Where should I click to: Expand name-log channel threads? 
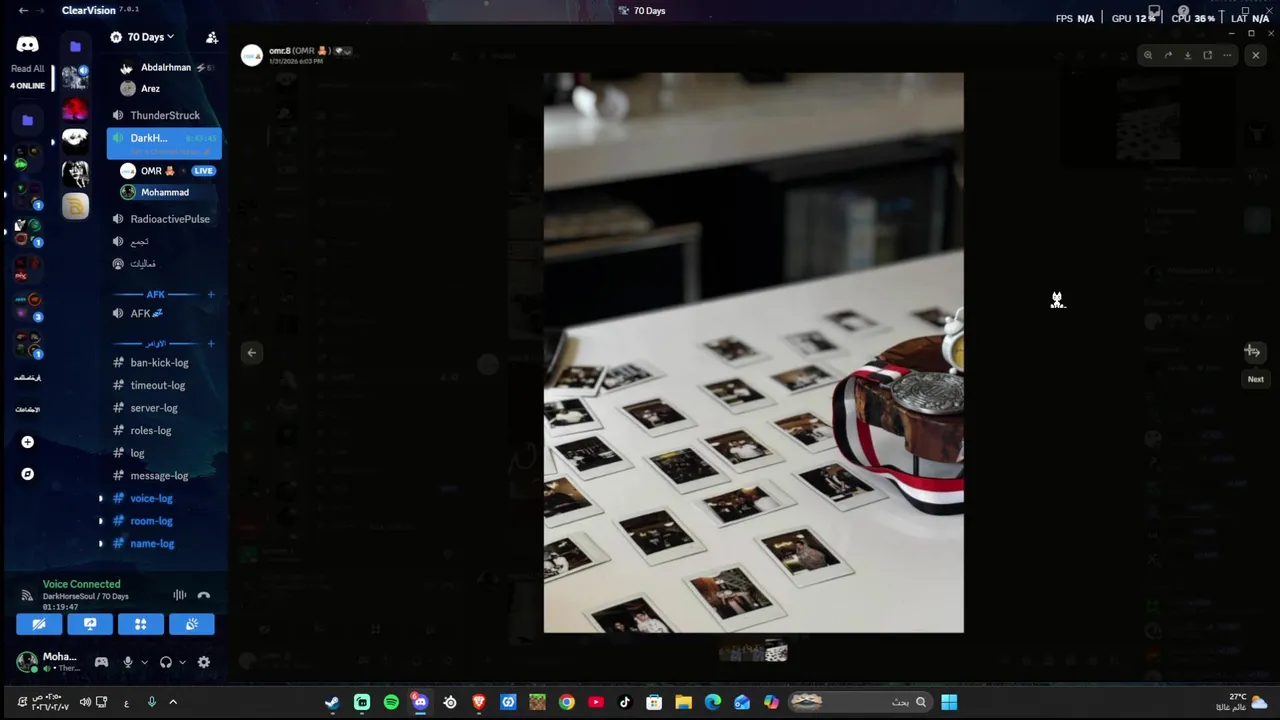(100, 544)
